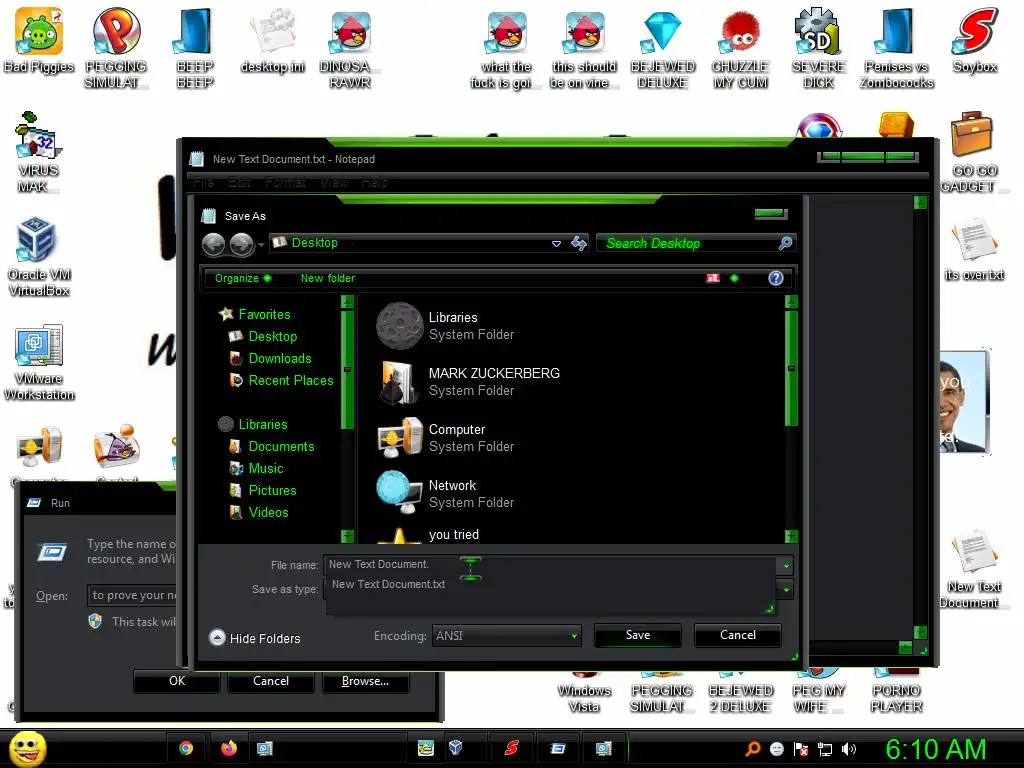1024x768 pixels.
Task: Select New Text Document.txt autocomplete suggestion
Action: (388, 584)
